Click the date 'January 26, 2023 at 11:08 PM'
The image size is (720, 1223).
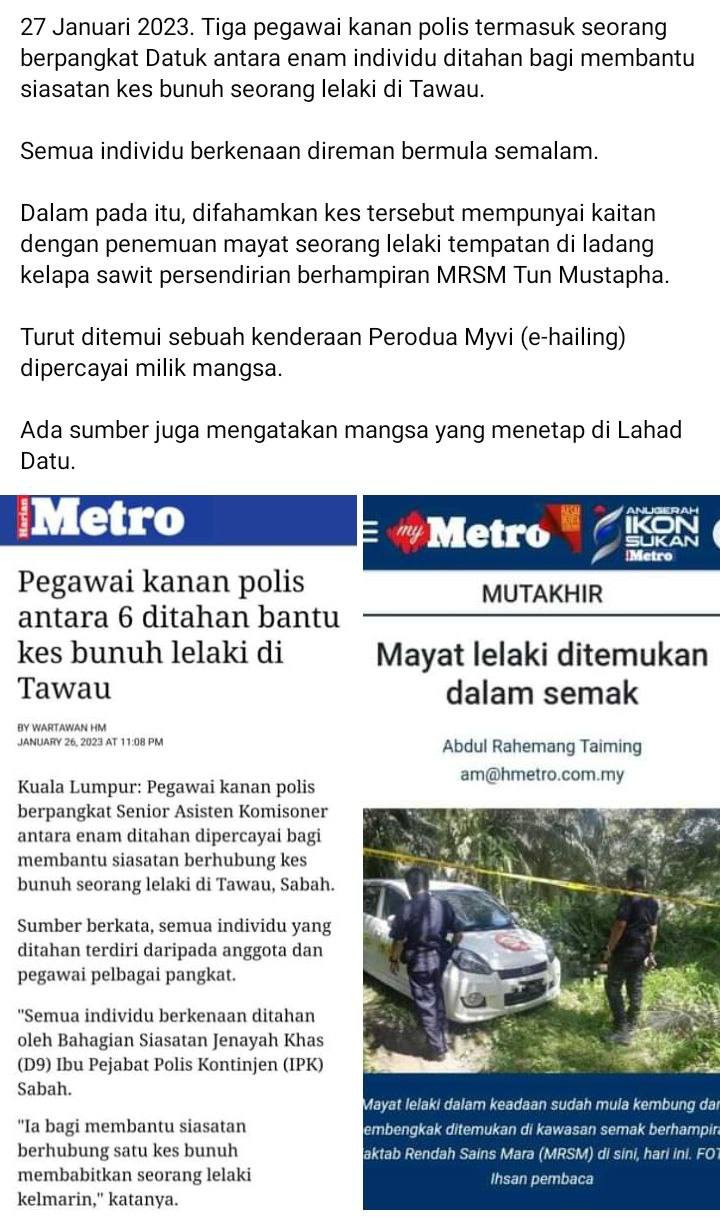coord(91,743)
